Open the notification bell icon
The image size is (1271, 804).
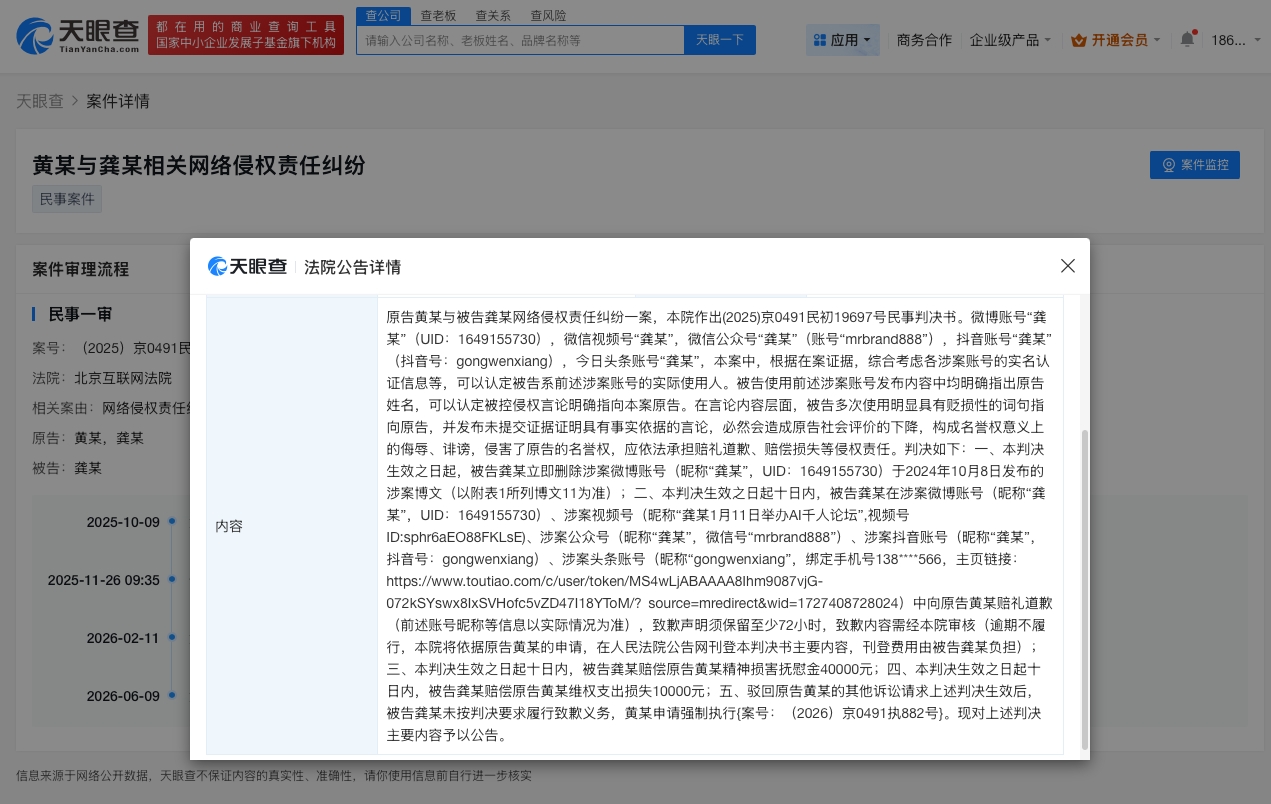pyautogui.click(x=1188, y=40)
